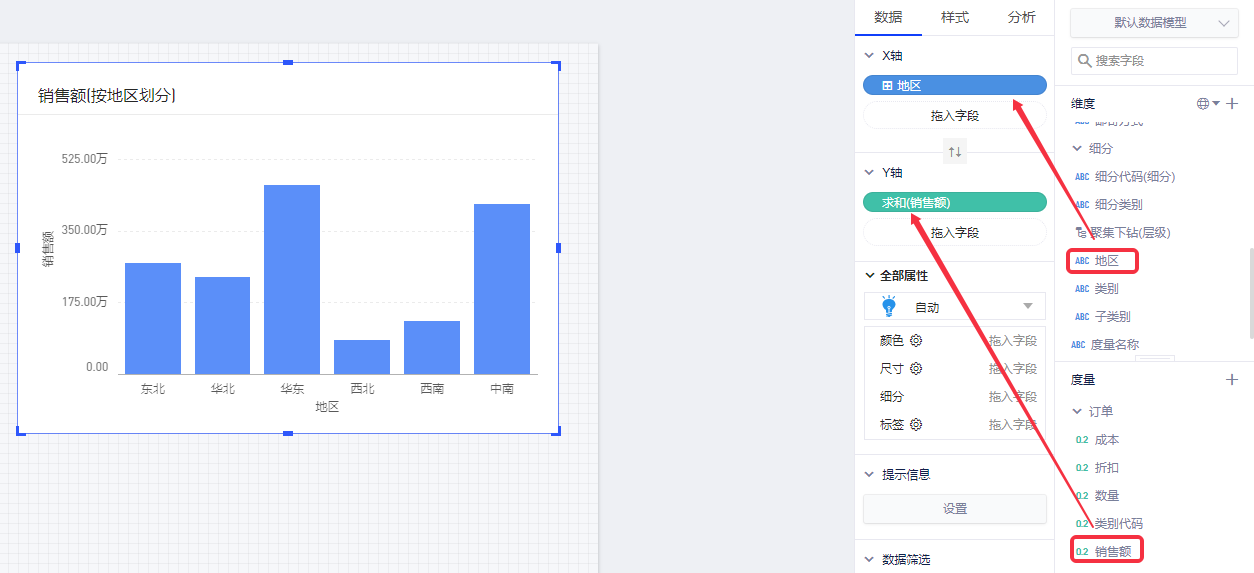Click the 设置 button under 提示信息
Viewport: 1254px width, 573px height.
point(954,508)
